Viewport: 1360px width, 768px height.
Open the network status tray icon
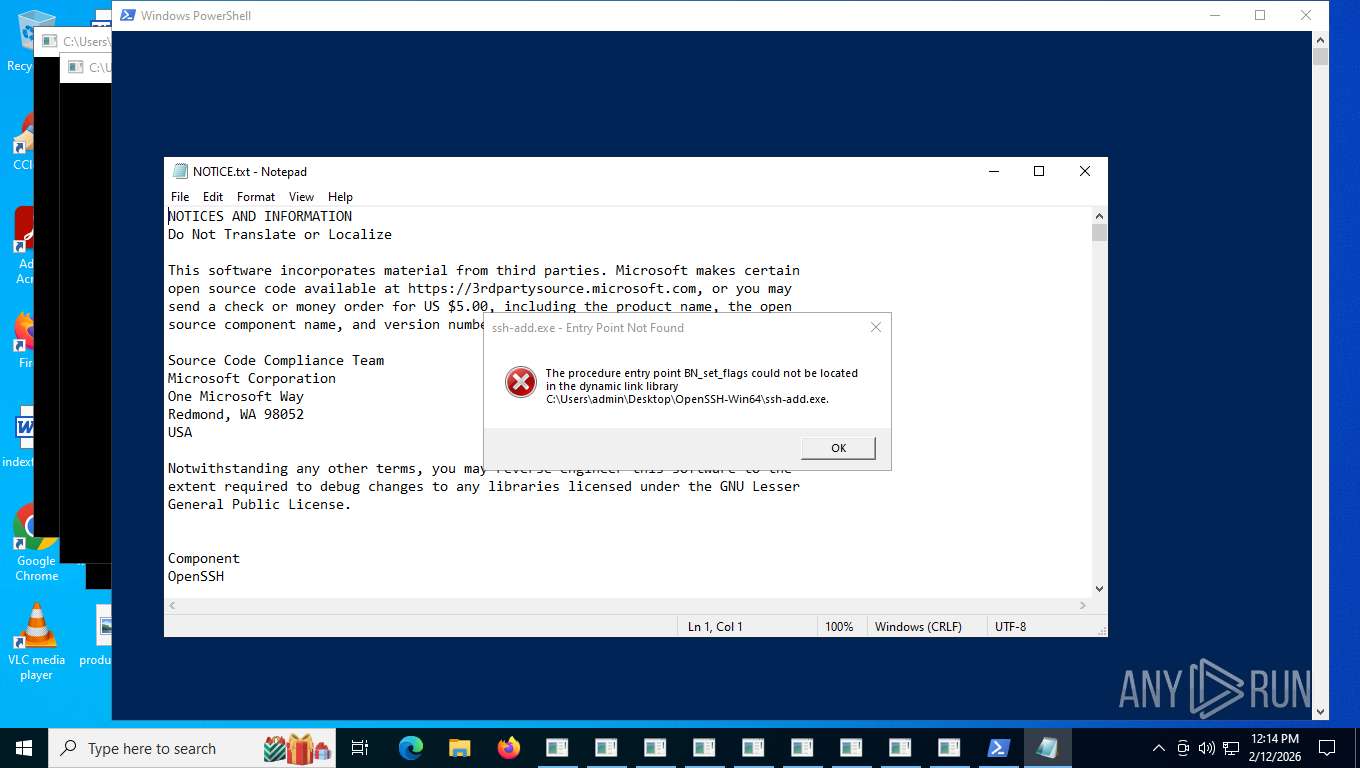point(1229,748)
